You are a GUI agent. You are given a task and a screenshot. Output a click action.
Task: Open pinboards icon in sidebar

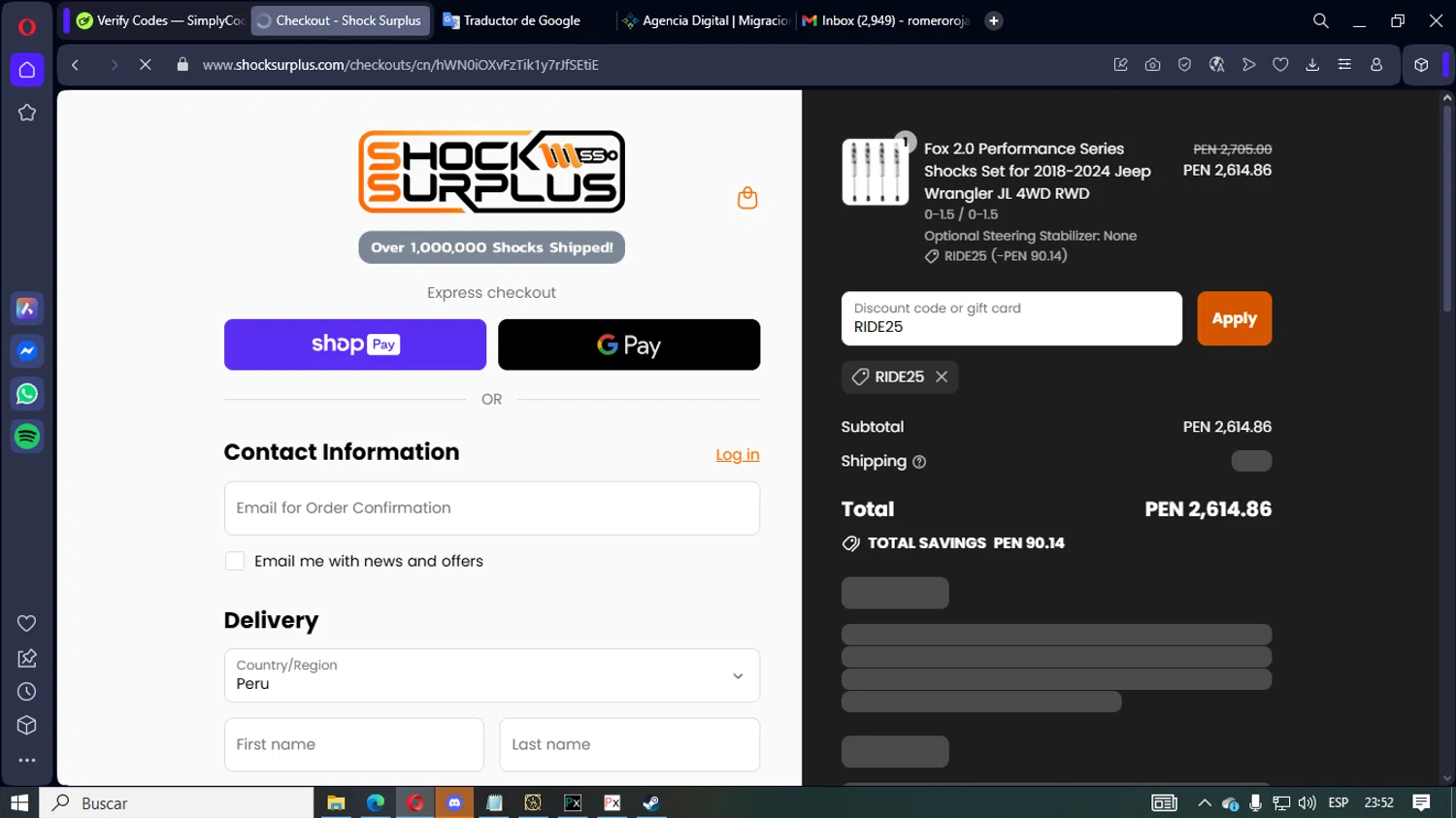(27, 658)
